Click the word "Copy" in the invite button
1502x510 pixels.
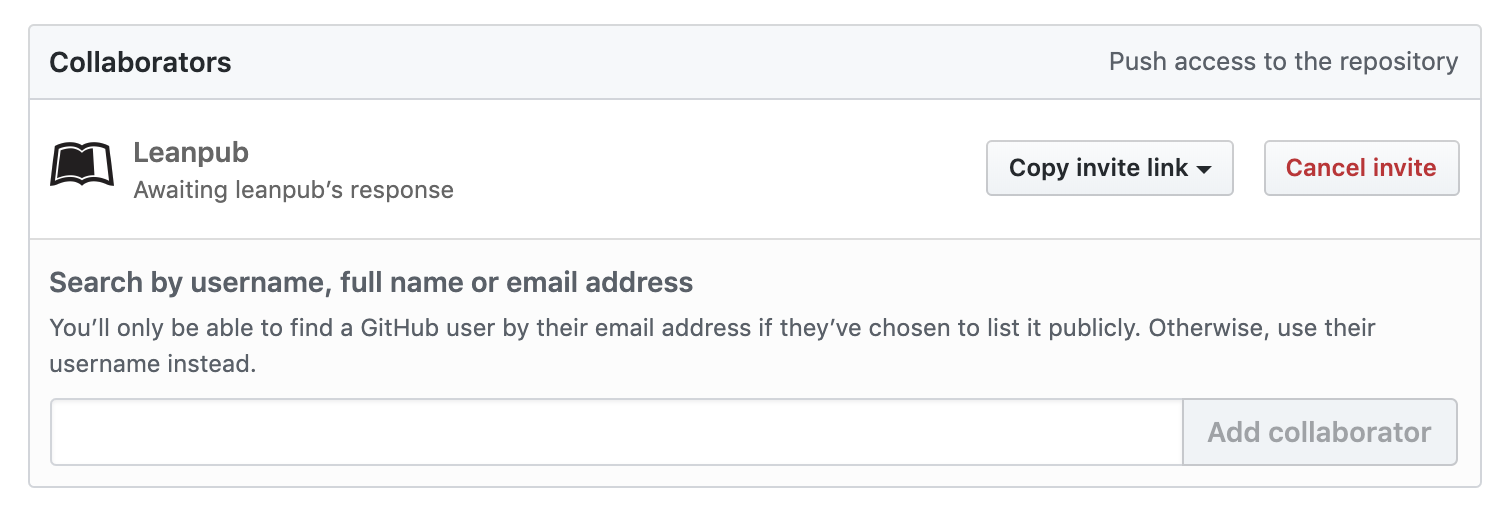[x=1039, y=168]
